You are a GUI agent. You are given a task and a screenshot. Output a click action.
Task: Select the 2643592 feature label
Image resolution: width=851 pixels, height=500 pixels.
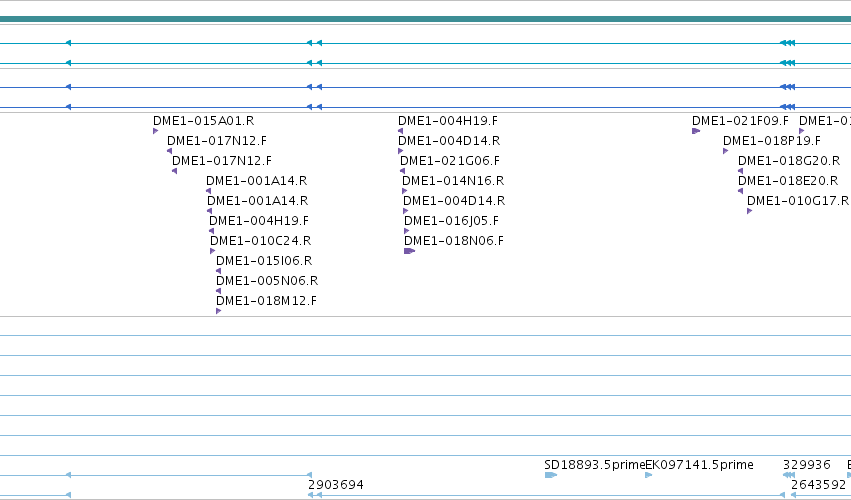818,485
